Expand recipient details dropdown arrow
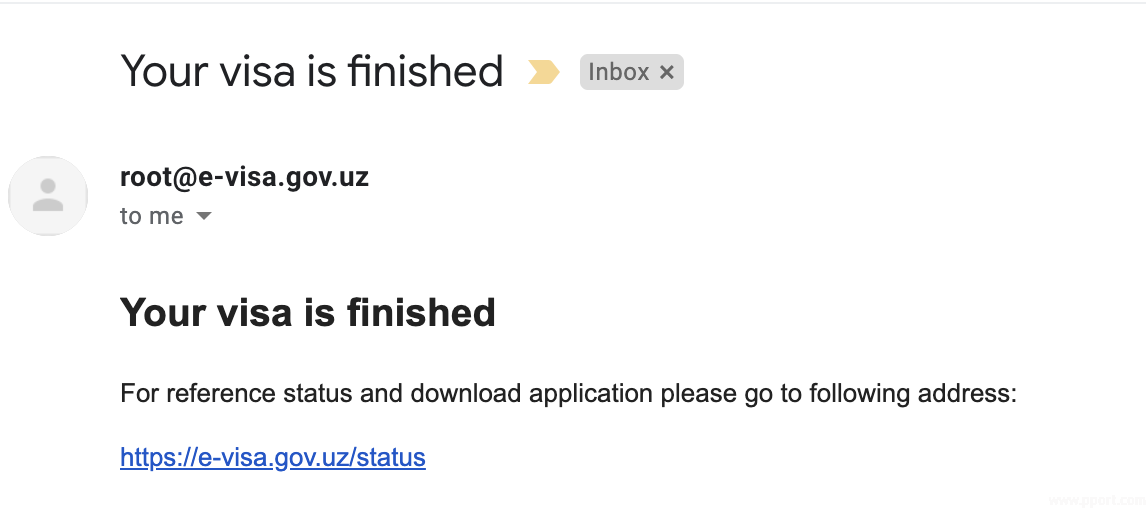 pyautogui.click(x=203, y=216)
